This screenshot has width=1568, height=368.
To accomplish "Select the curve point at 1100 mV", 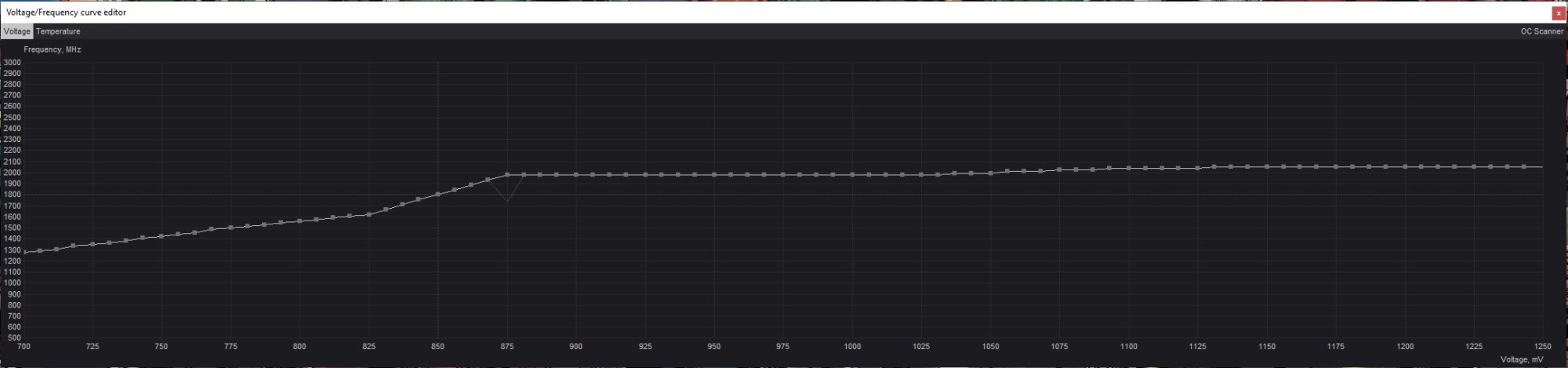I will click(x=1128, y=168).
